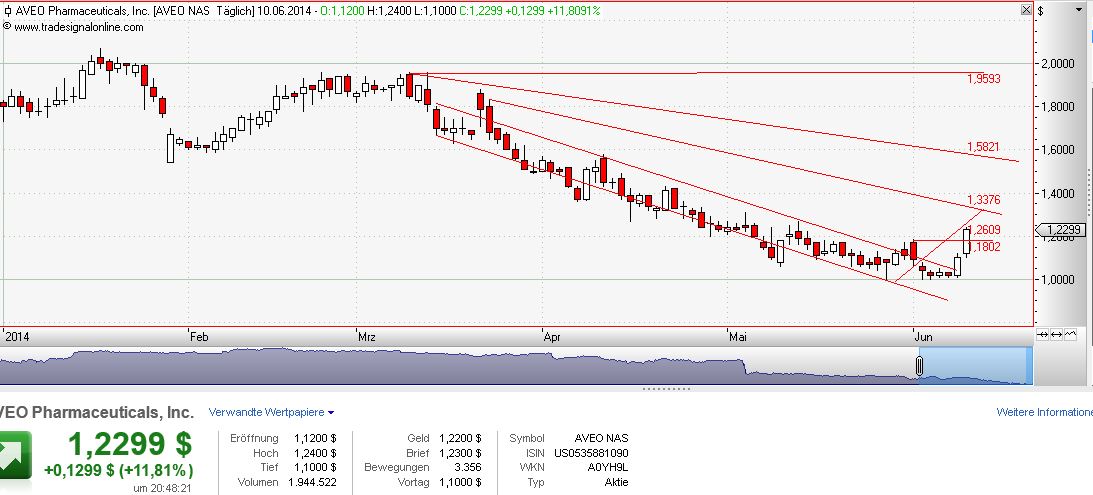The width and height of the screenshot is (1093, 495).
Task: Grab the range slider handle in overview
Action: [x=919, y=367]
